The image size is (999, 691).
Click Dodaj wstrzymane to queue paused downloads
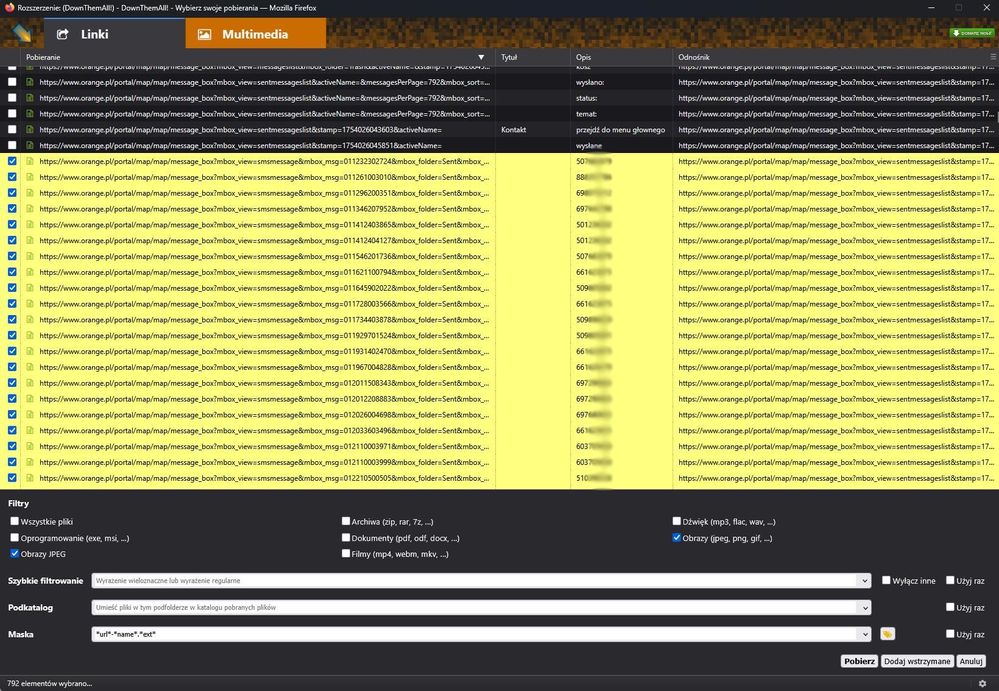pyautogui.click(x=917, y=661)
